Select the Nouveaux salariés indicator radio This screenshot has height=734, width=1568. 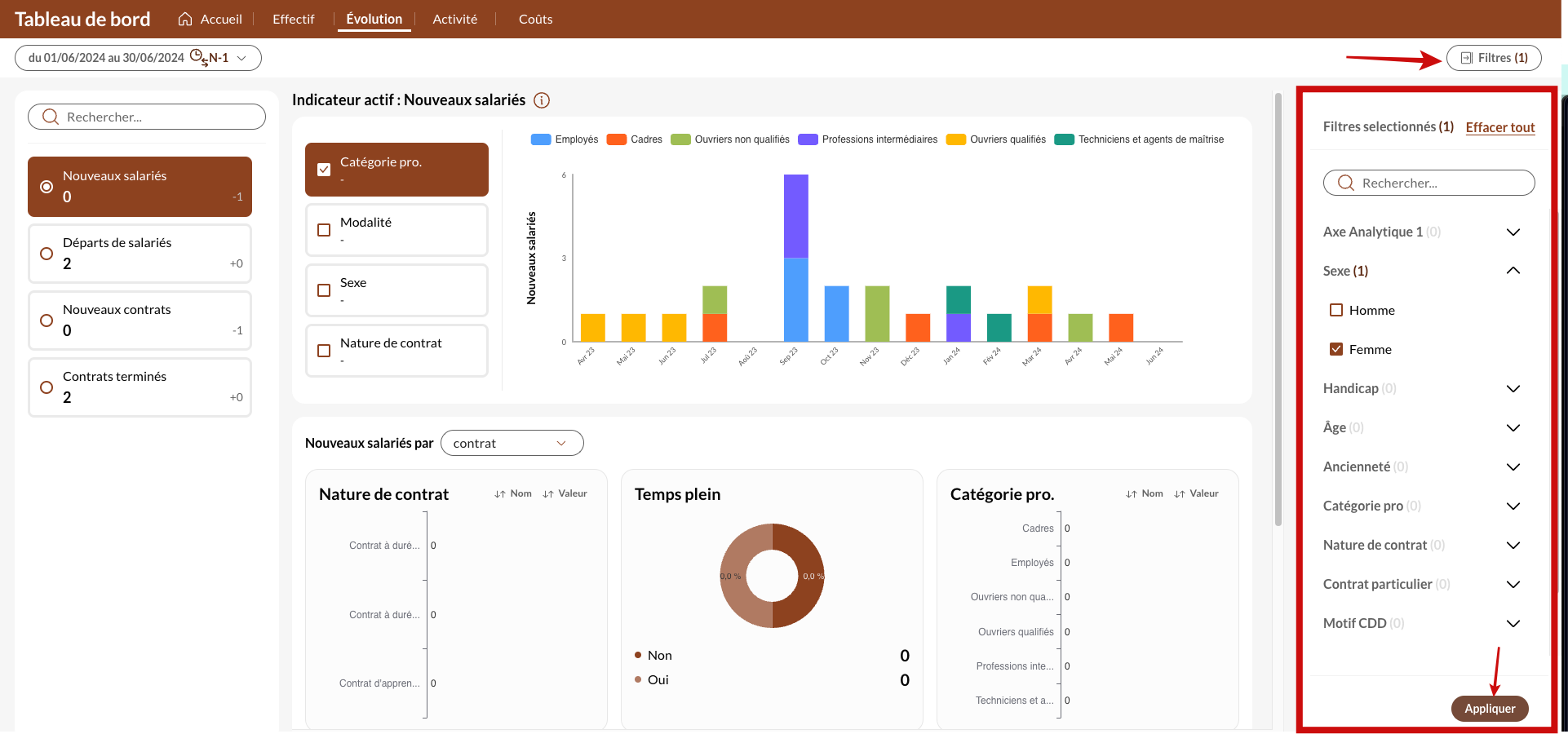pos(47,187)
